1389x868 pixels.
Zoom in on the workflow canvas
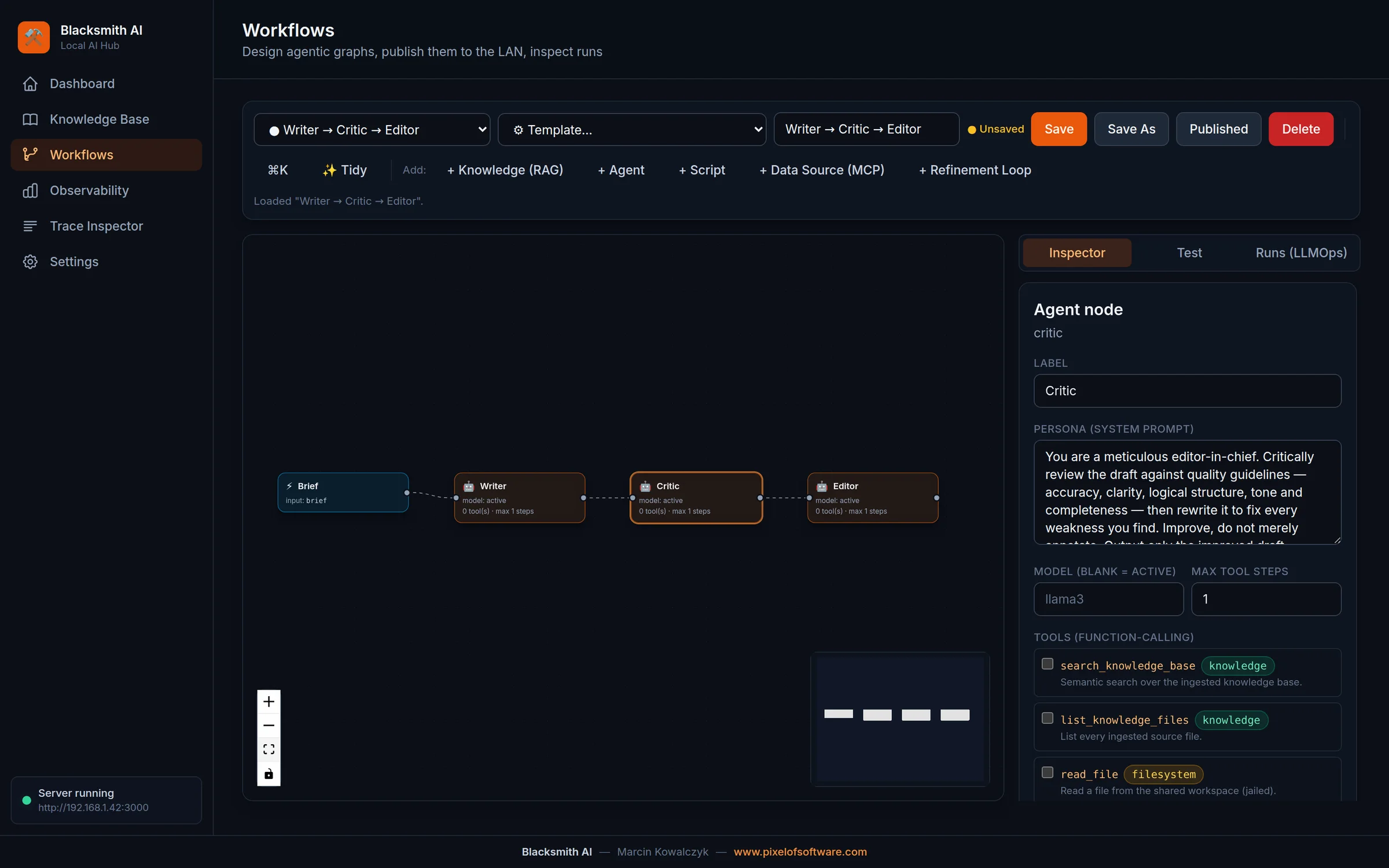(269, 701)
